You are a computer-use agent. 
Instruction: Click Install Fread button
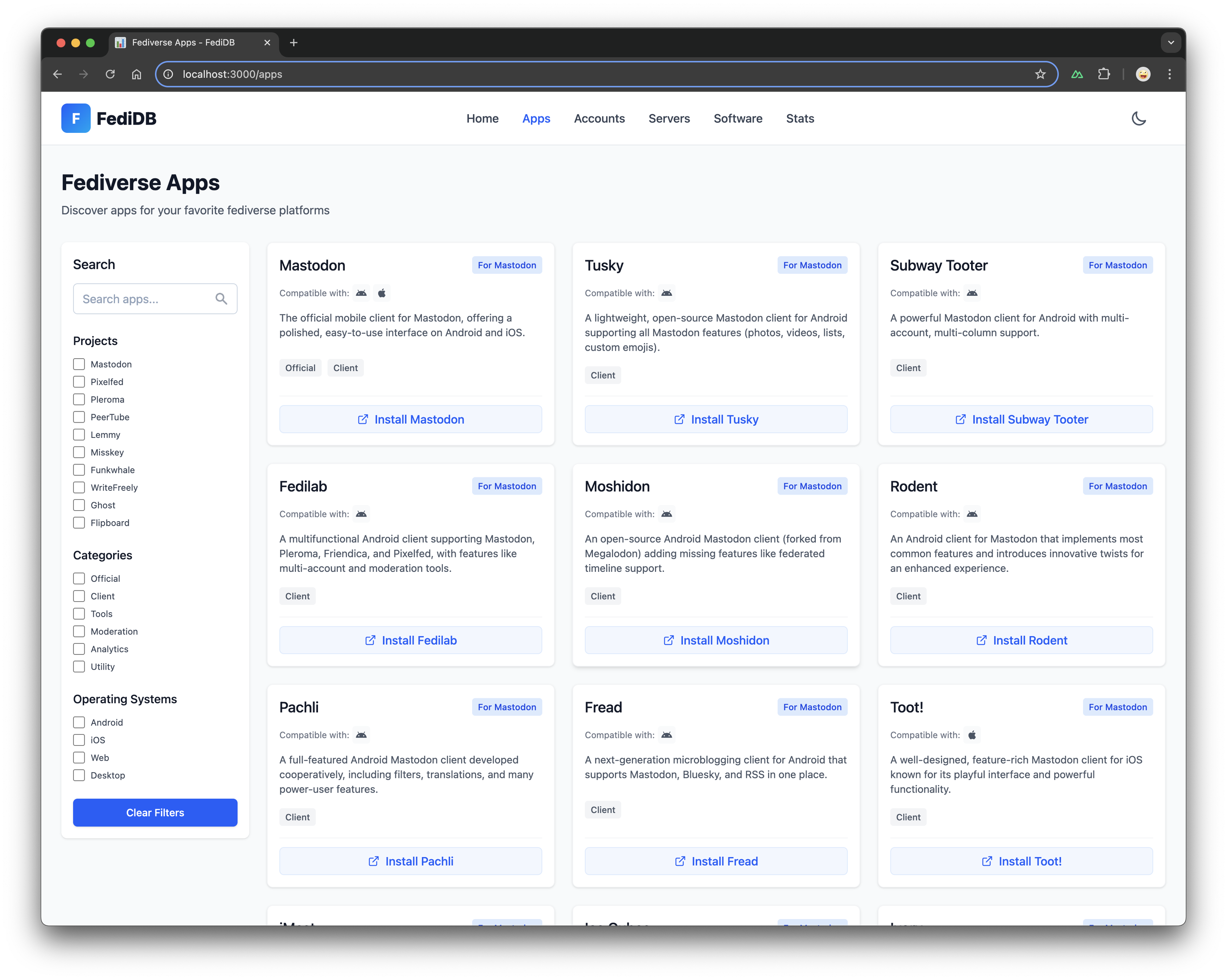tap(716, 861)
